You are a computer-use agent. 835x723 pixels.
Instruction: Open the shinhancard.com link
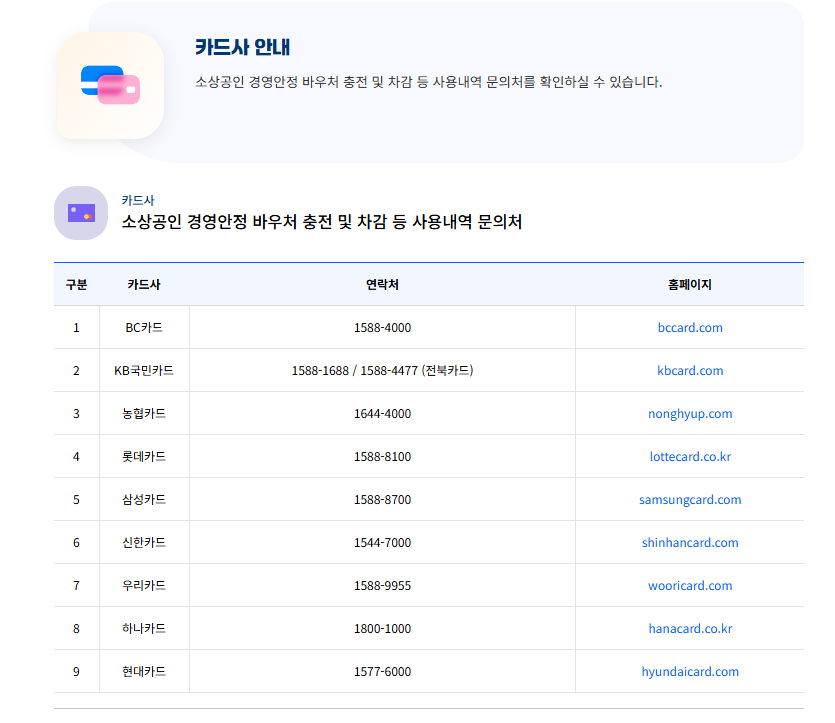(x=690, y=543)
